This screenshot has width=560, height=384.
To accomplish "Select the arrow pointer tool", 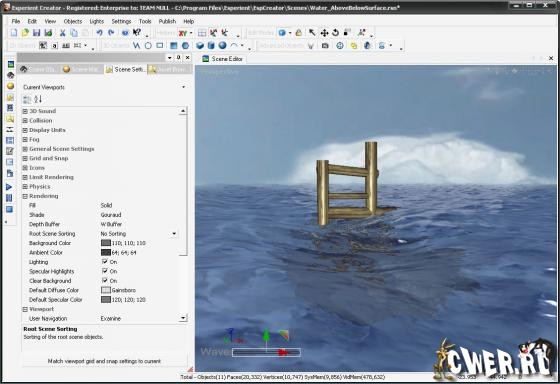I will (x=312, y=33).
